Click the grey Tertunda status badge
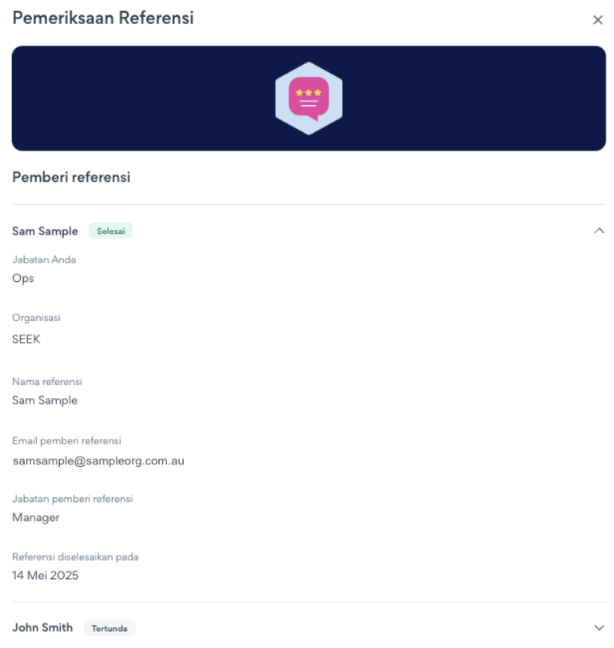Viewport: 614px width, 648px height. point(109,628)
